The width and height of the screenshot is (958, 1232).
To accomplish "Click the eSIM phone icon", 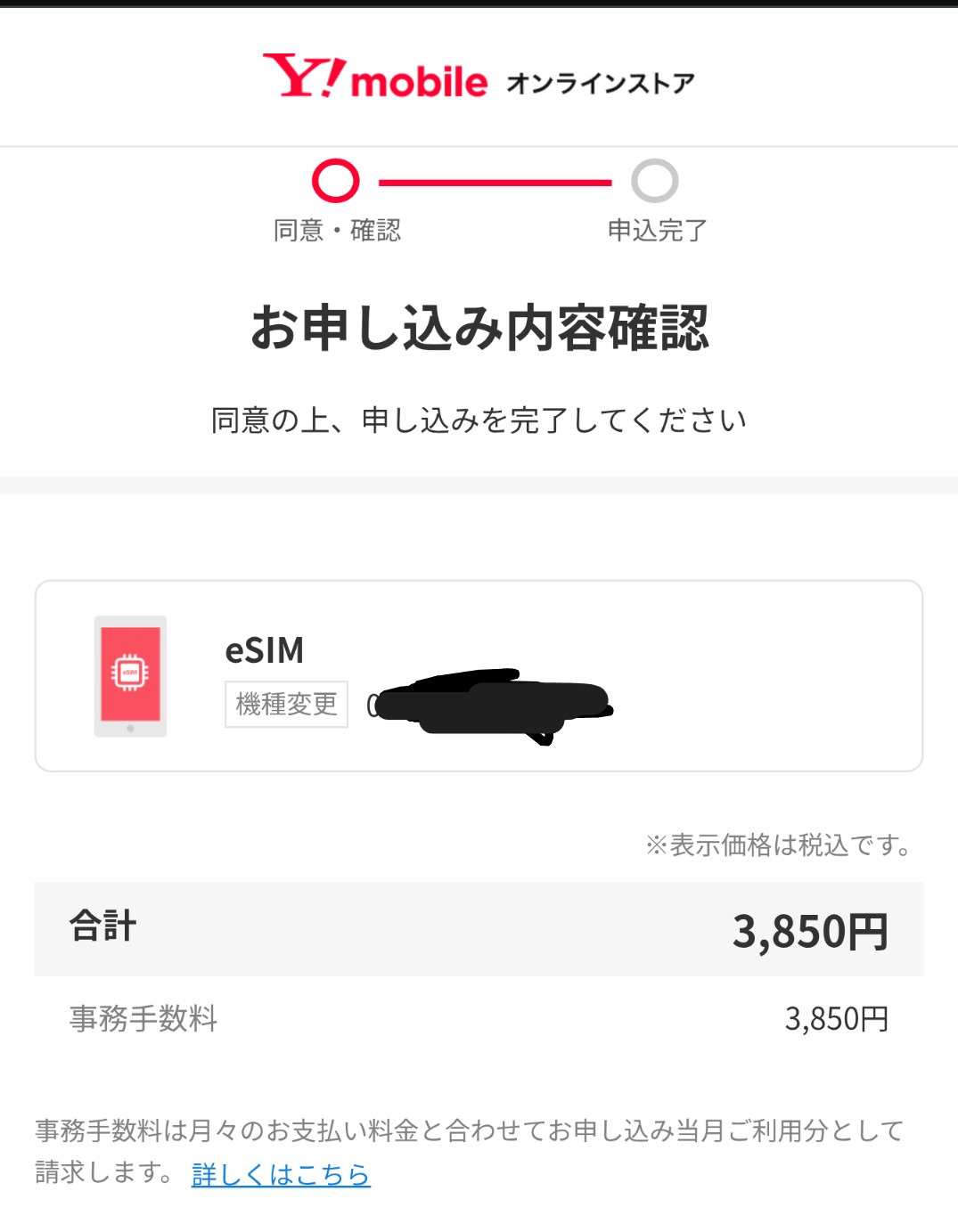I will [130, 675].
